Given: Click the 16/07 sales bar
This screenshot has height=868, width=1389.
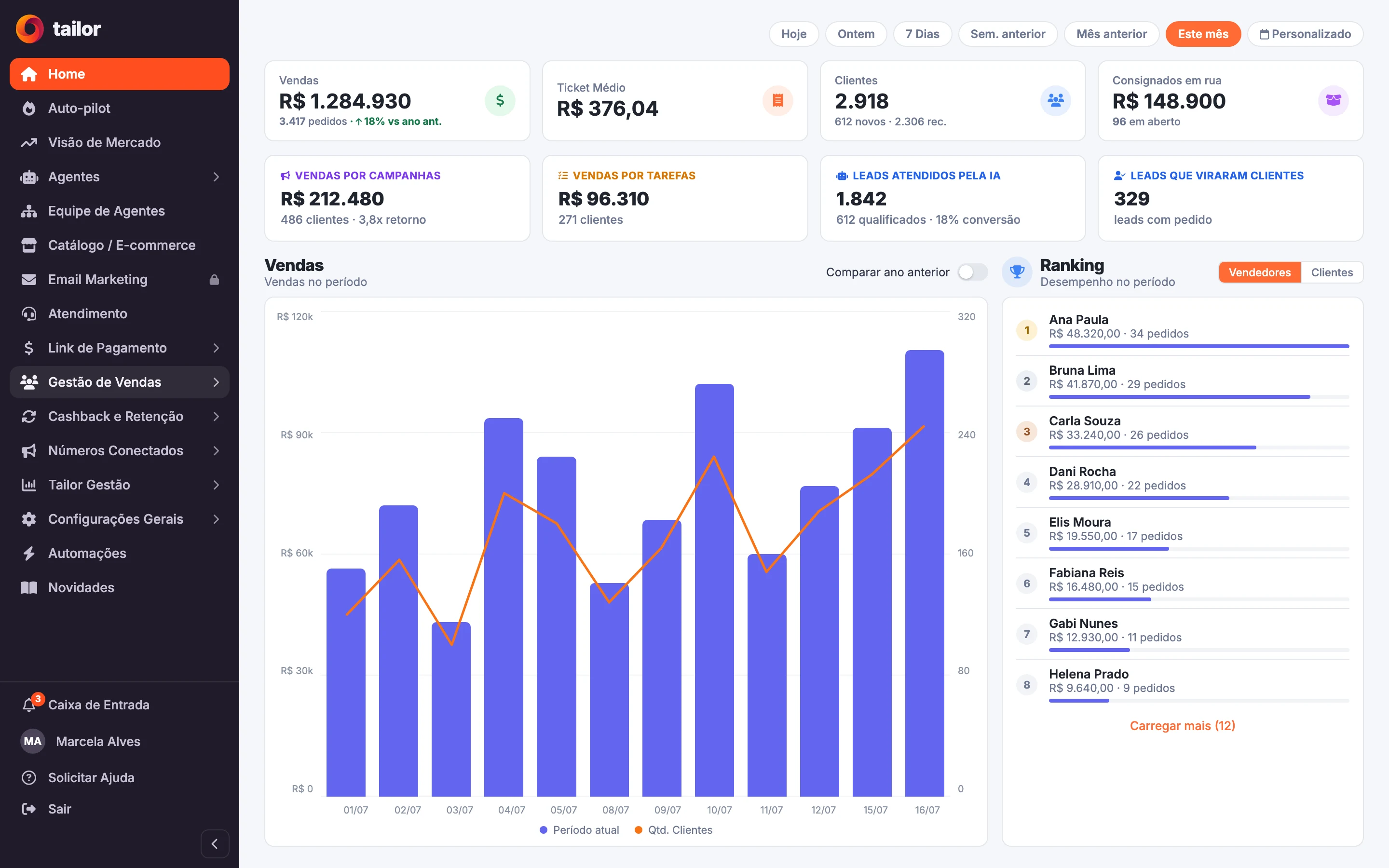Looking at the screenshot, I should coord(924,573).
